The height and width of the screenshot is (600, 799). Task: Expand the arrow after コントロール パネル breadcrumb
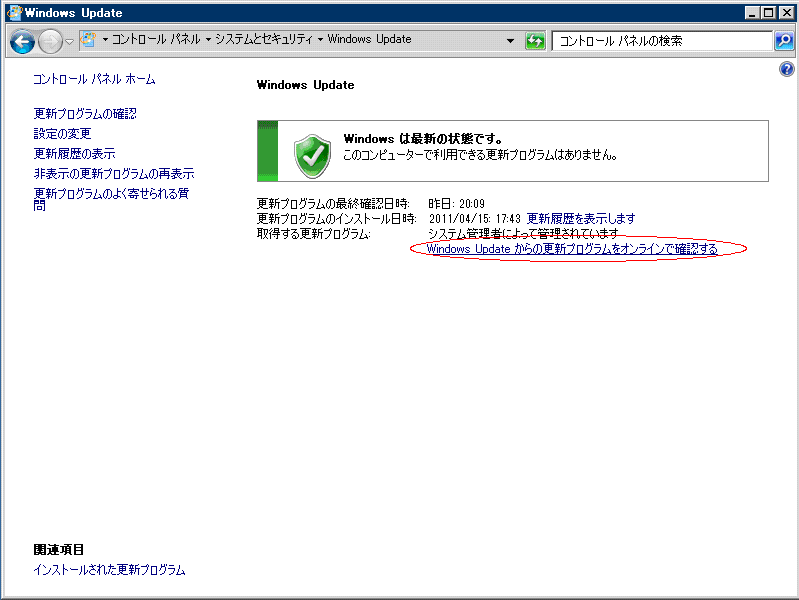click(x=208, y=39)
